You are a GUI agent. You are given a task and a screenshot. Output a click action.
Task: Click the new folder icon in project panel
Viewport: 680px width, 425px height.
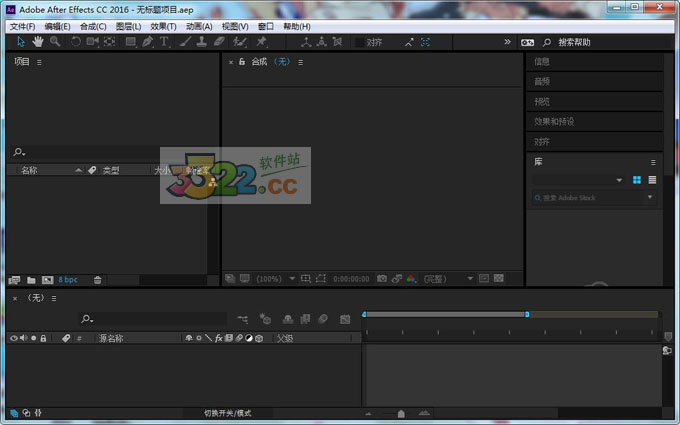(x=31, y=280)
